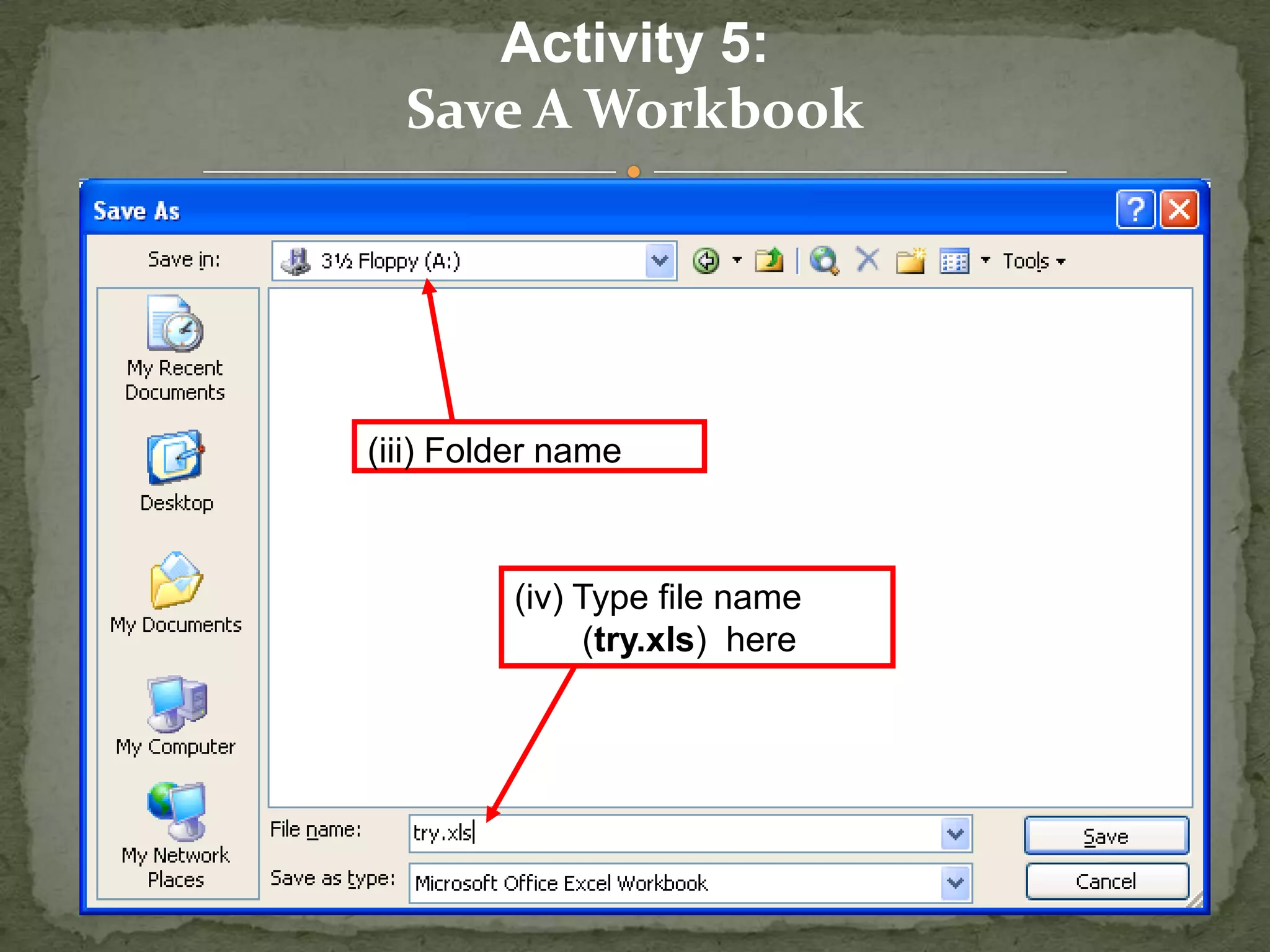Viewport: 1270px width, 952px height.
Task: Click the Save button
Action: [x=1106, y=835]
